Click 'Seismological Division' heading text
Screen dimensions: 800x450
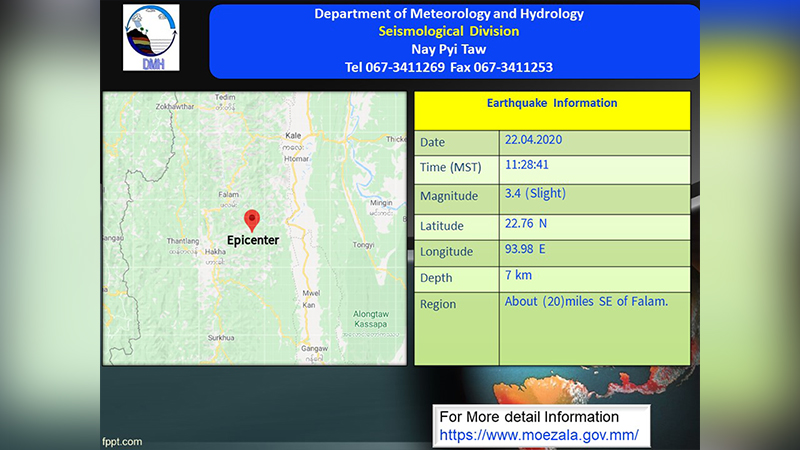(449, 31)
